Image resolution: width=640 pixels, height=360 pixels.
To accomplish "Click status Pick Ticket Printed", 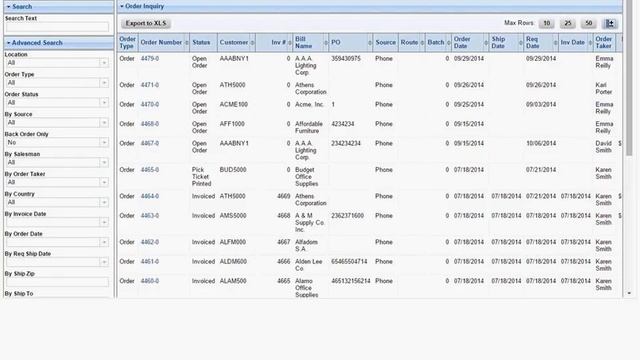I will tap(201, 177).
